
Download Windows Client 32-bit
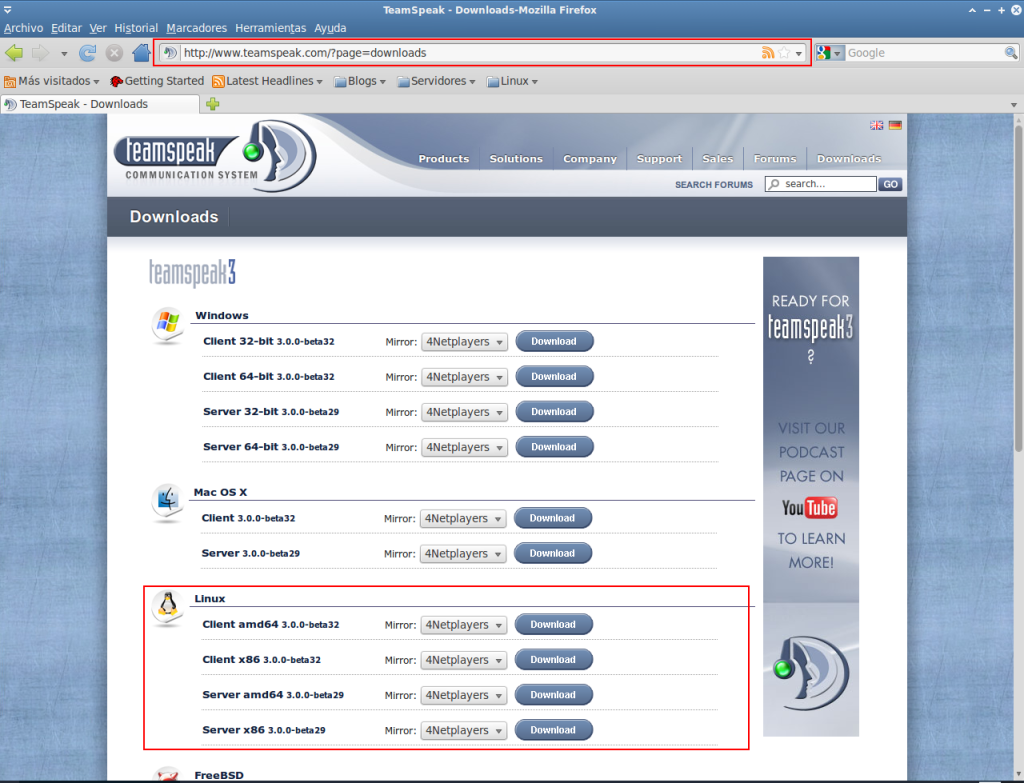554,341
